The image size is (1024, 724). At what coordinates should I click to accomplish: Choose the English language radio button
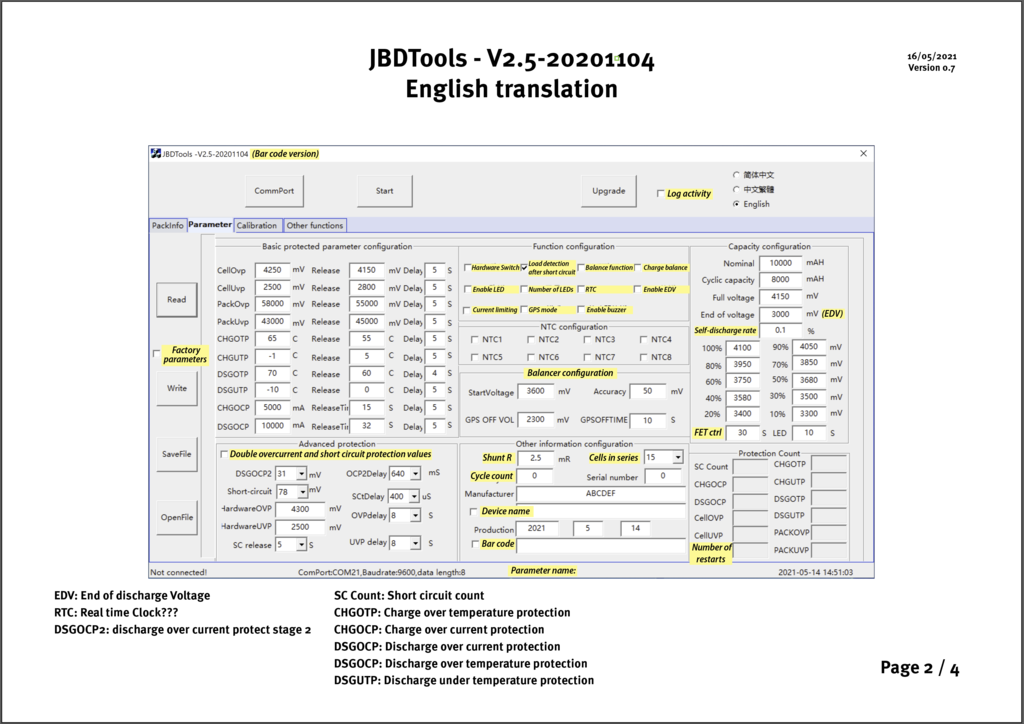tap(737, 204)
